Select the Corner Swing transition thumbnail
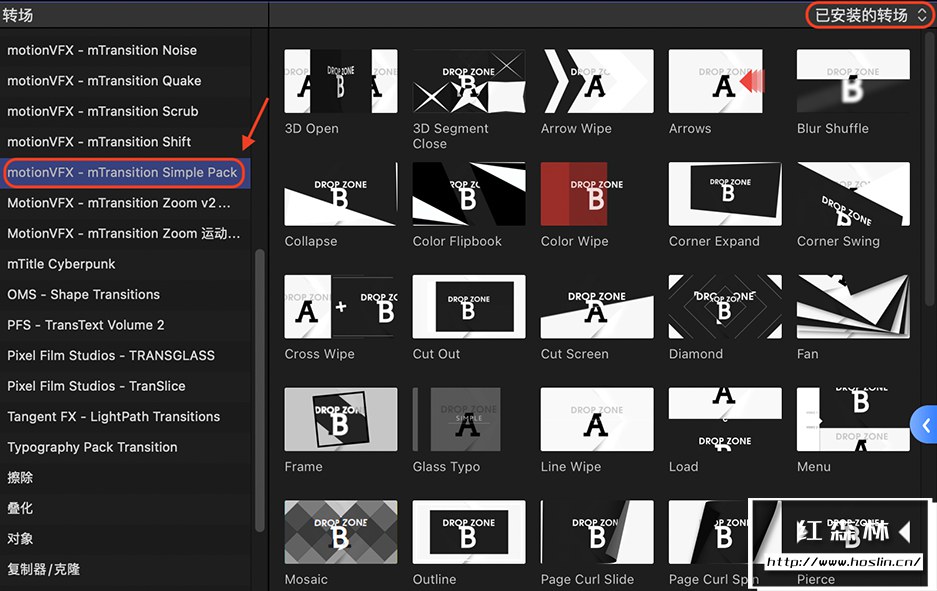This screenshot has height=591, width=937. click(853, 194)
